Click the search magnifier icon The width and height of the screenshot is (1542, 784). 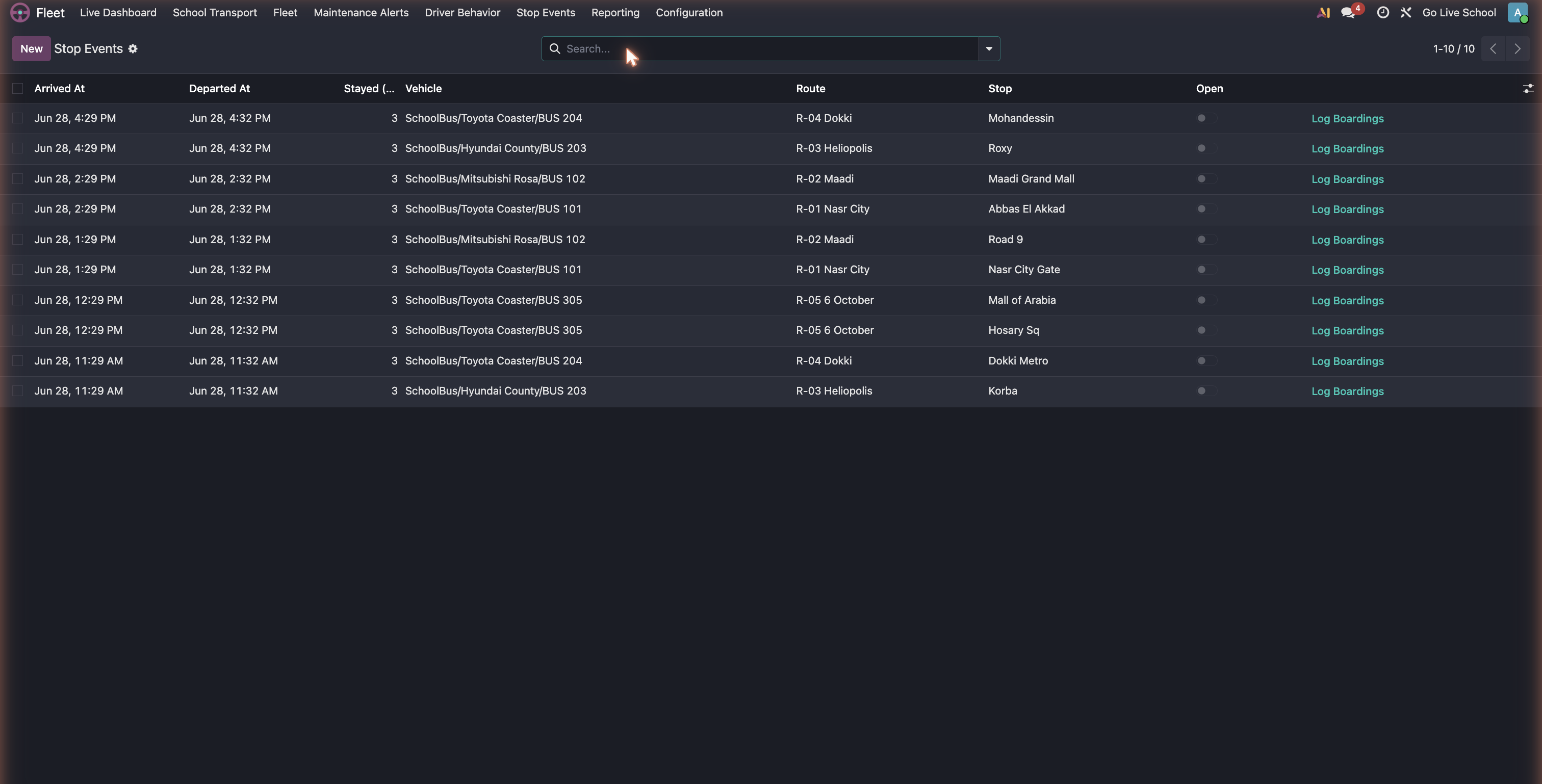click(x=555, y=48)
